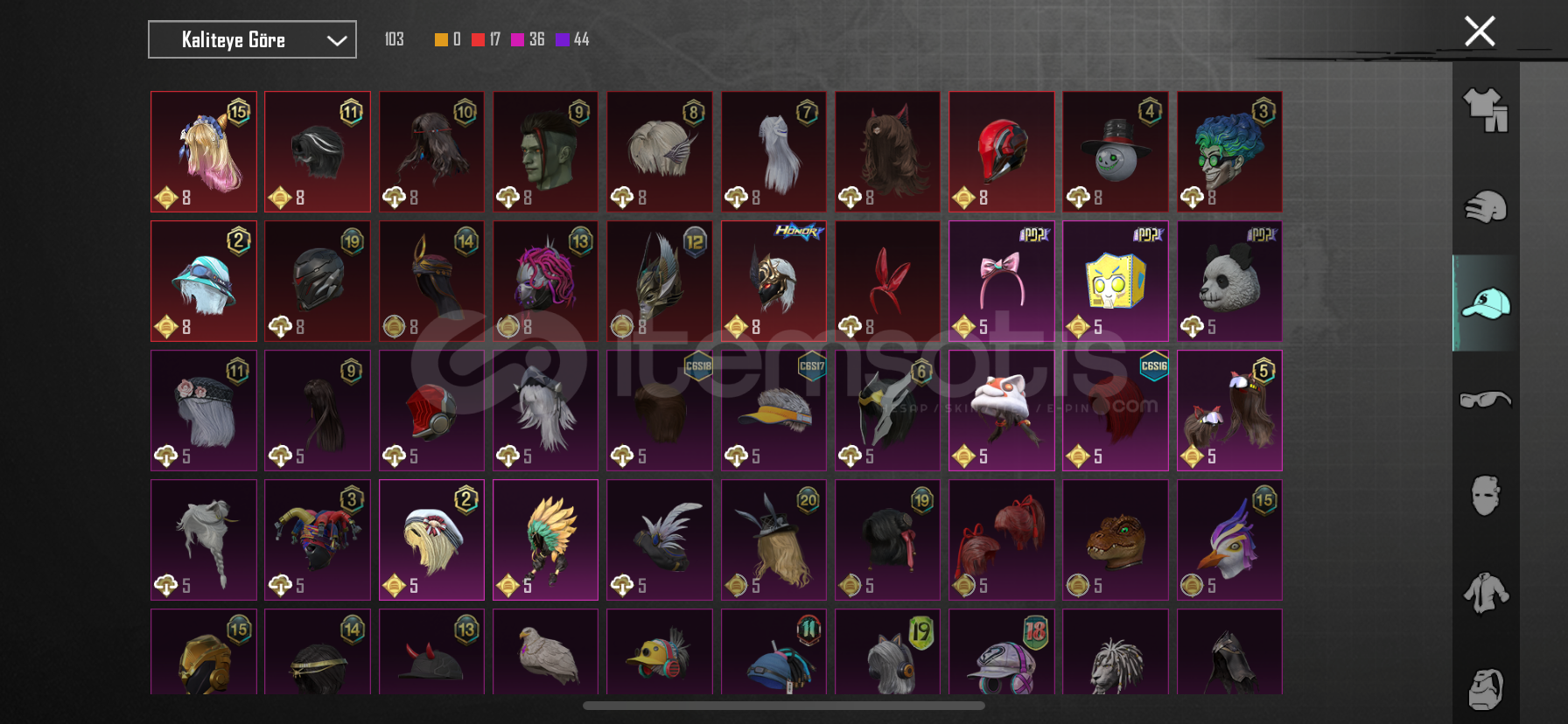
Task: Choose the panda head mask item
Action: (x=1228, y=281)
